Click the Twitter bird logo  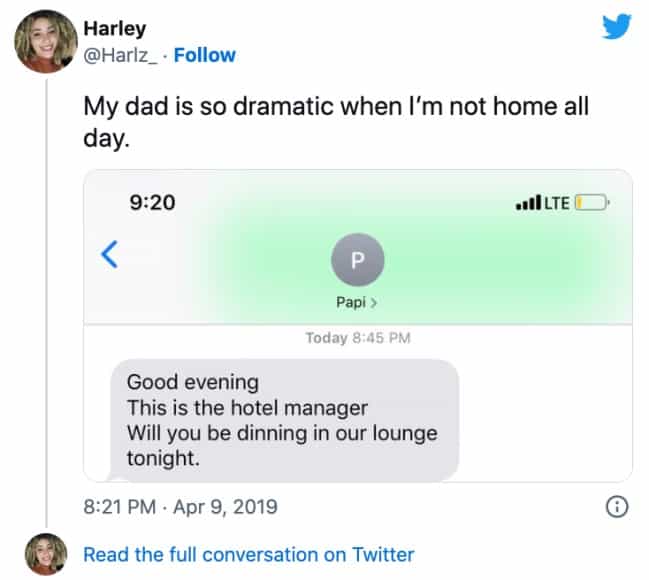[x=617, y=27]
